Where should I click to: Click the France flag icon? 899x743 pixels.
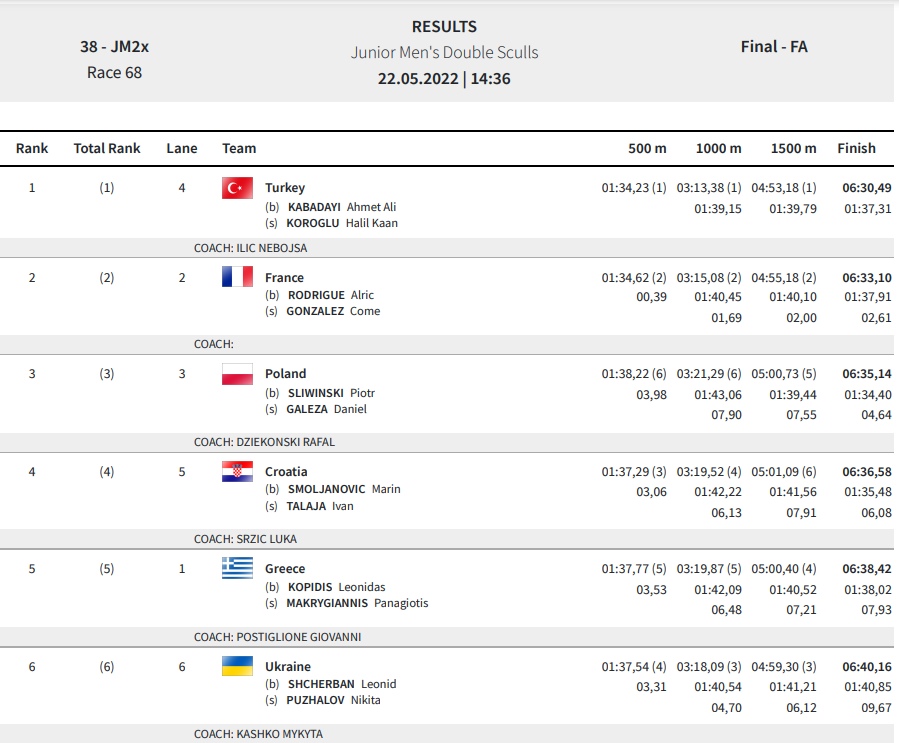pos(237,276)
